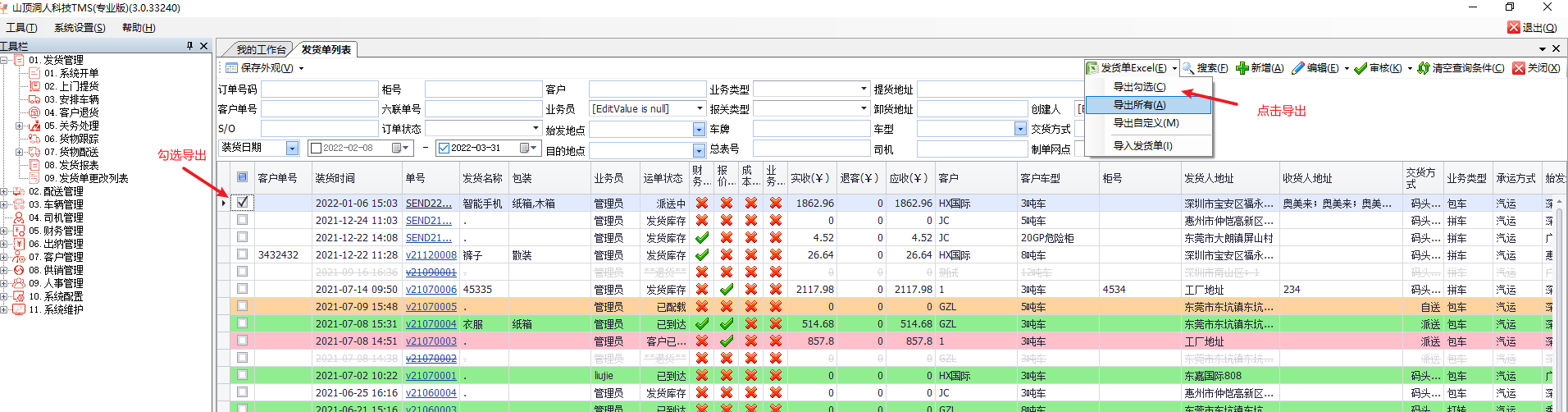Check the 2021-07-14 09:50 row checkbox
The width and height of the screenshot is (1568, 412).
click(242, 288)
